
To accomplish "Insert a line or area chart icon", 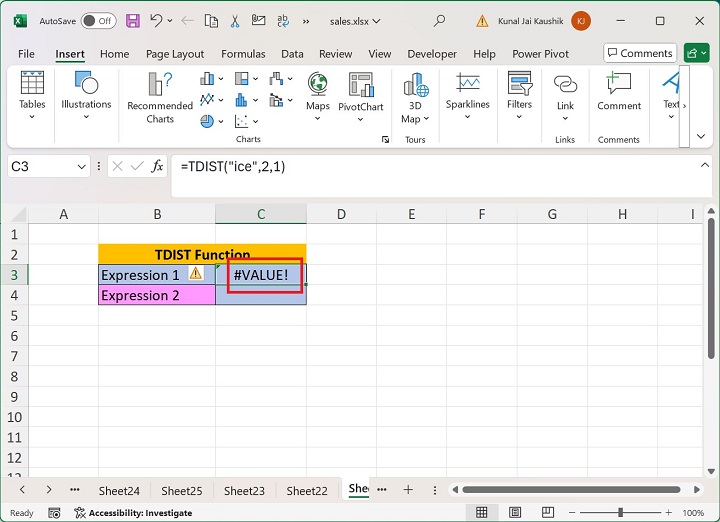I will 207,99.
